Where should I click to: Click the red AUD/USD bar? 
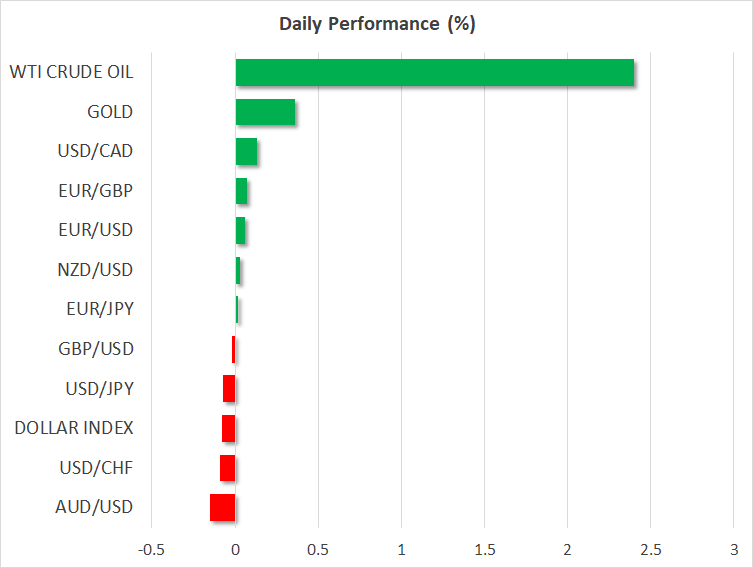[x=222, y=508]
